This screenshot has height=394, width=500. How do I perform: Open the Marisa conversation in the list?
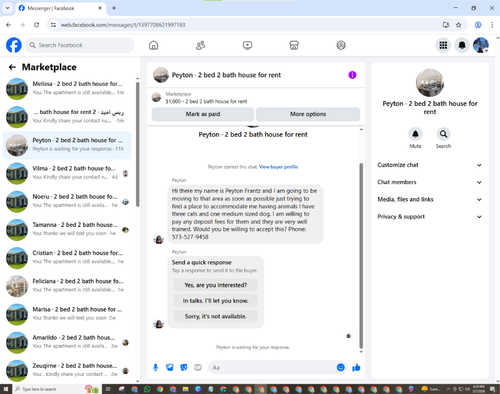(67, 314)
